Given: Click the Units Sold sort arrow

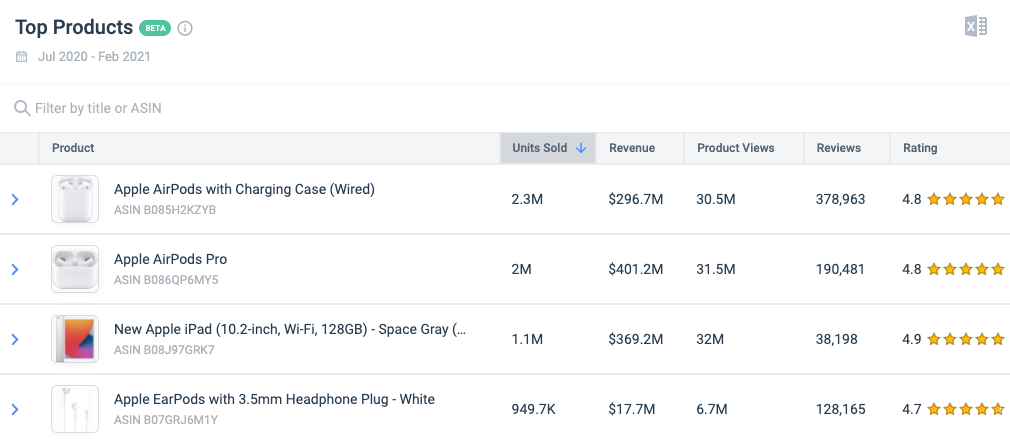Looking at the screenshot, I should coord(581,148).
